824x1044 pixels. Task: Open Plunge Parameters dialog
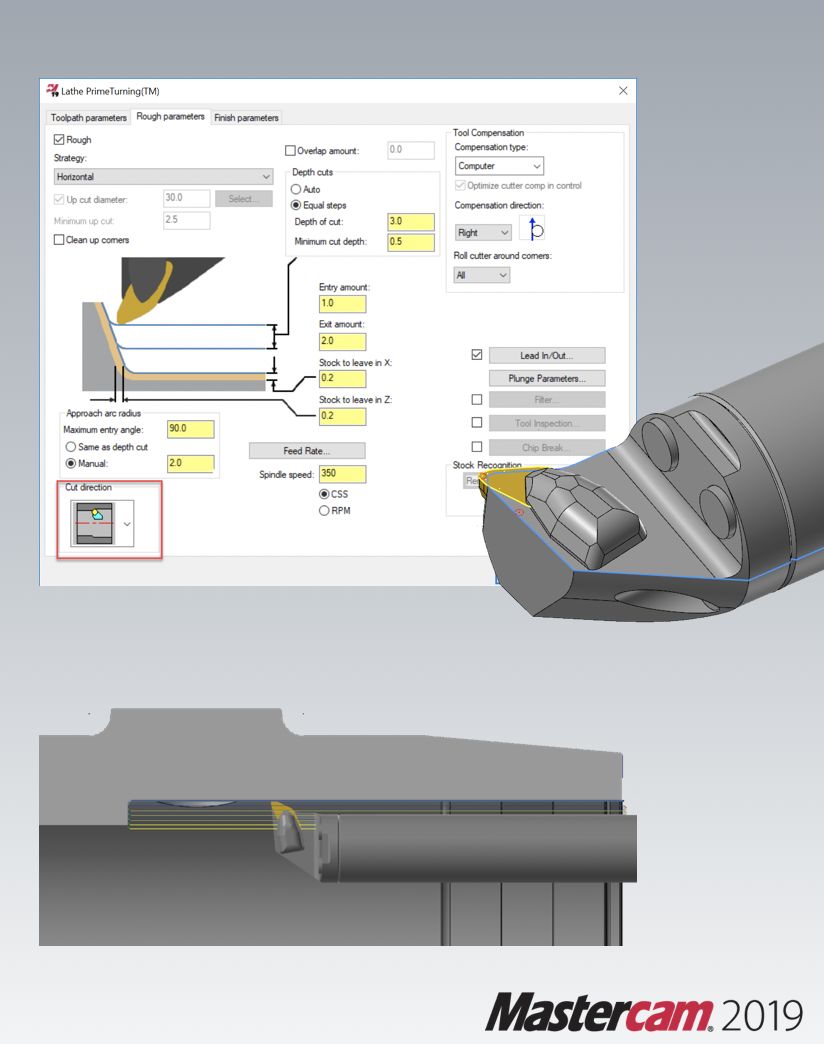pyautogui.click(x=547, y=378)
